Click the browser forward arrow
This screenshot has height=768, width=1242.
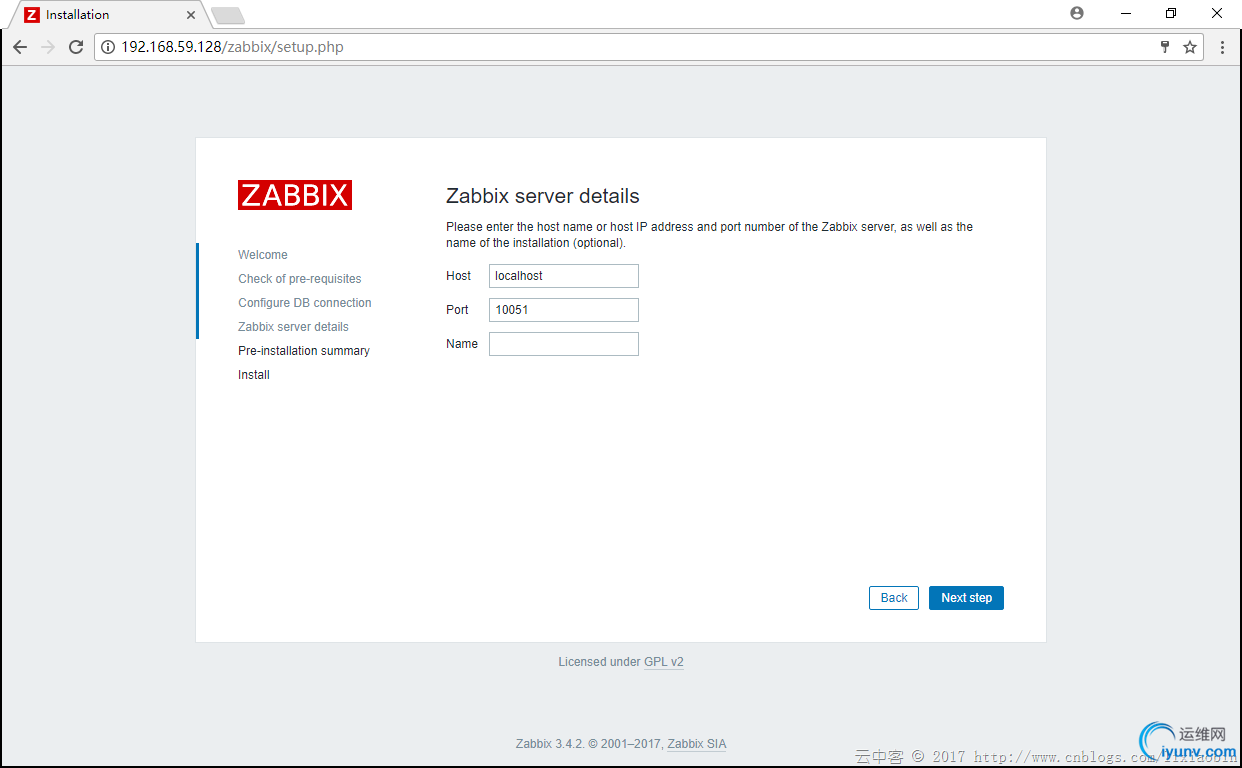pos(48,47)
